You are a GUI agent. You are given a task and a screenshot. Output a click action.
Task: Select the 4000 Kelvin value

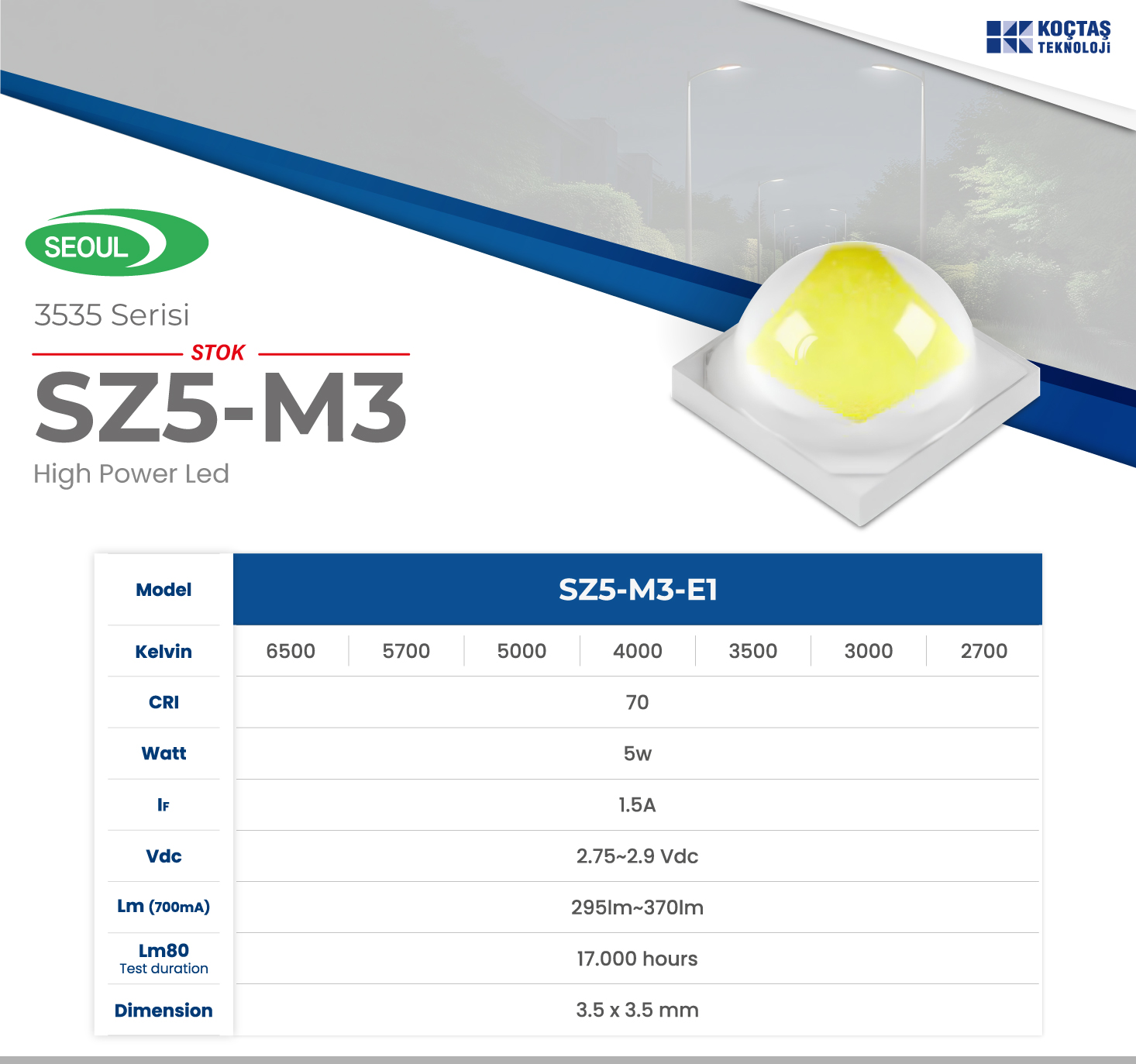(x=638, y=651)
